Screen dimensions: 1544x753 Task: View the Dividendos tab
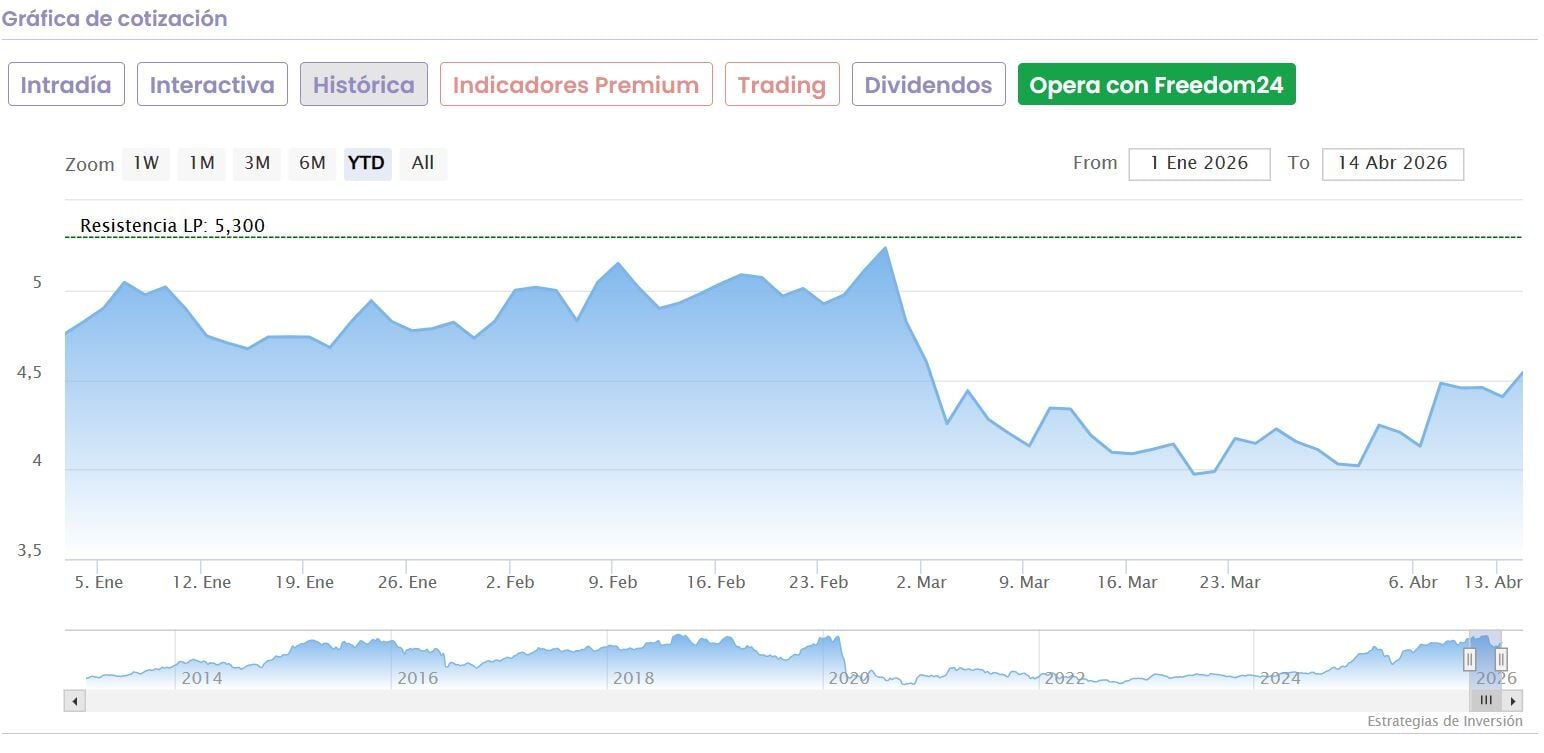pos(928,85)
